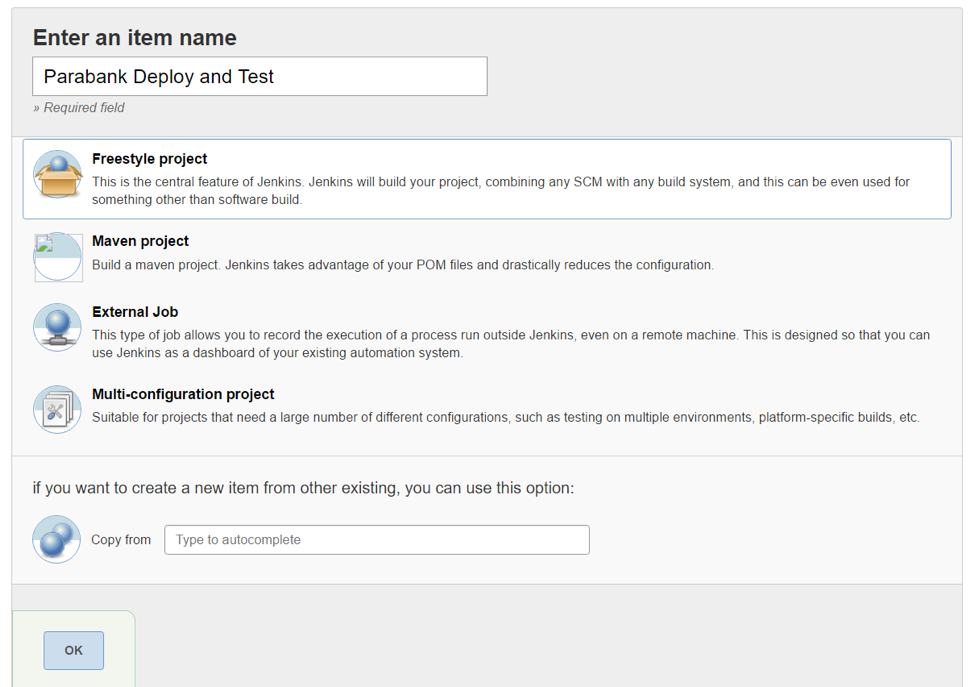Screen dimensions: 975x687
Task: Click the Required field hint text
Action: tap(79, 108)
